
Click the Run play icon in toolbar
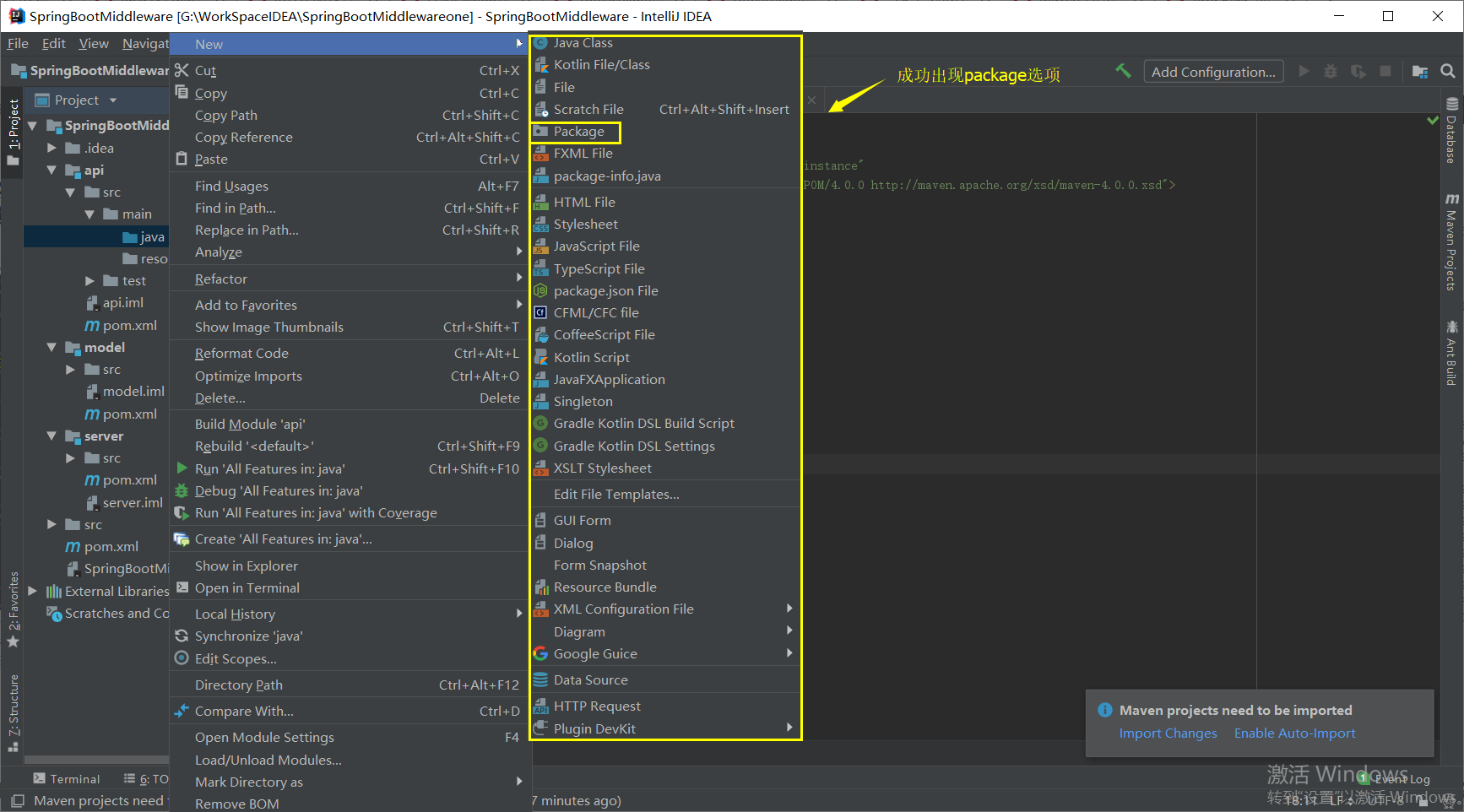(1304, 71)
